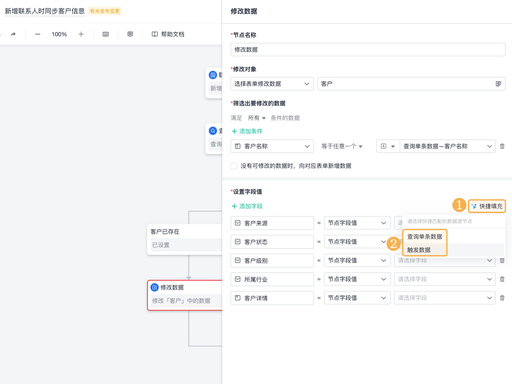This screenshot has height=384, width=512.
Task: Edit the 节点名称 input field
Action: [x=368, y=50]
